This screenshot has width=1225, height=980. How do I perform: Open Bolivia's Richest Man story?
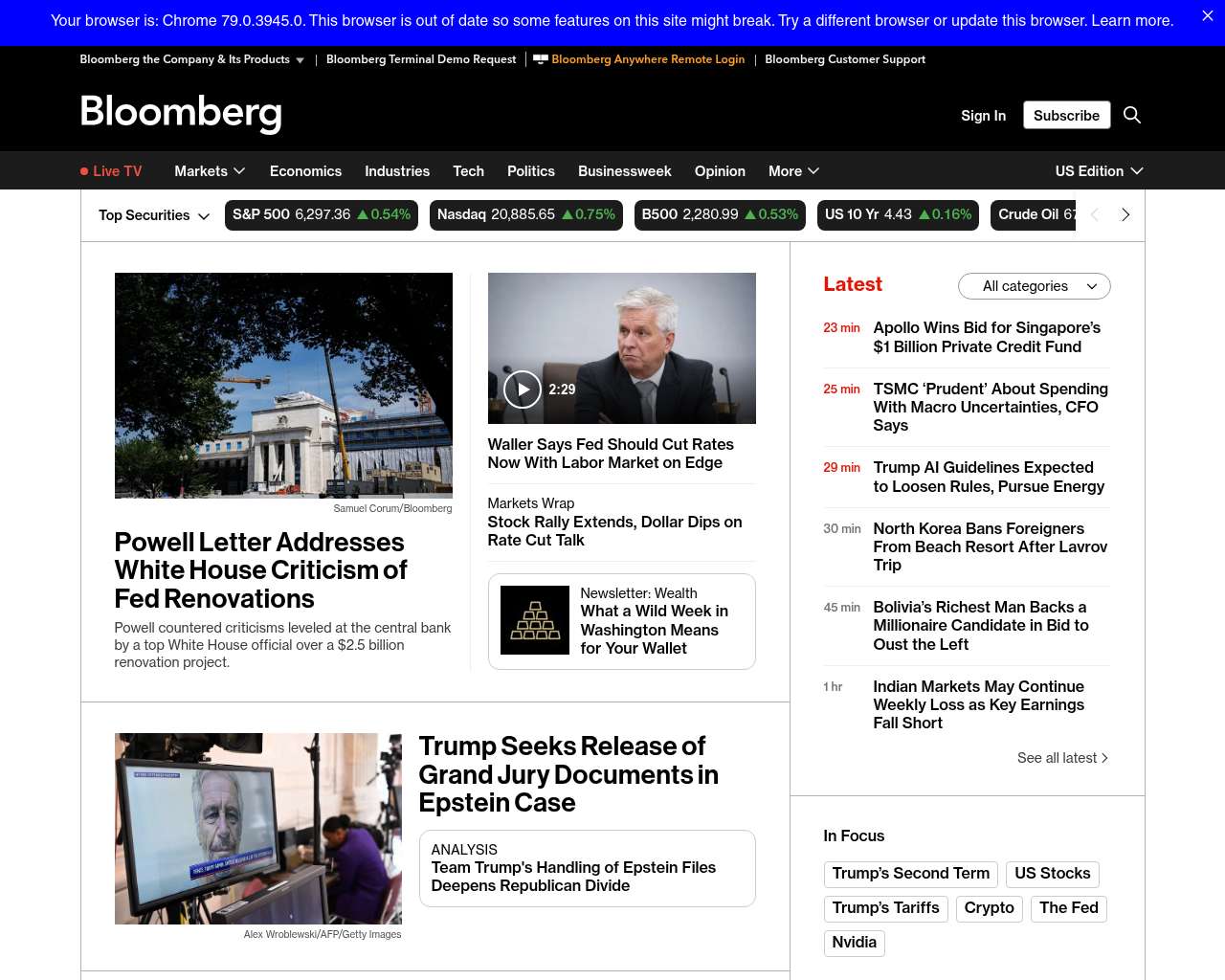(x=981, y=625)
